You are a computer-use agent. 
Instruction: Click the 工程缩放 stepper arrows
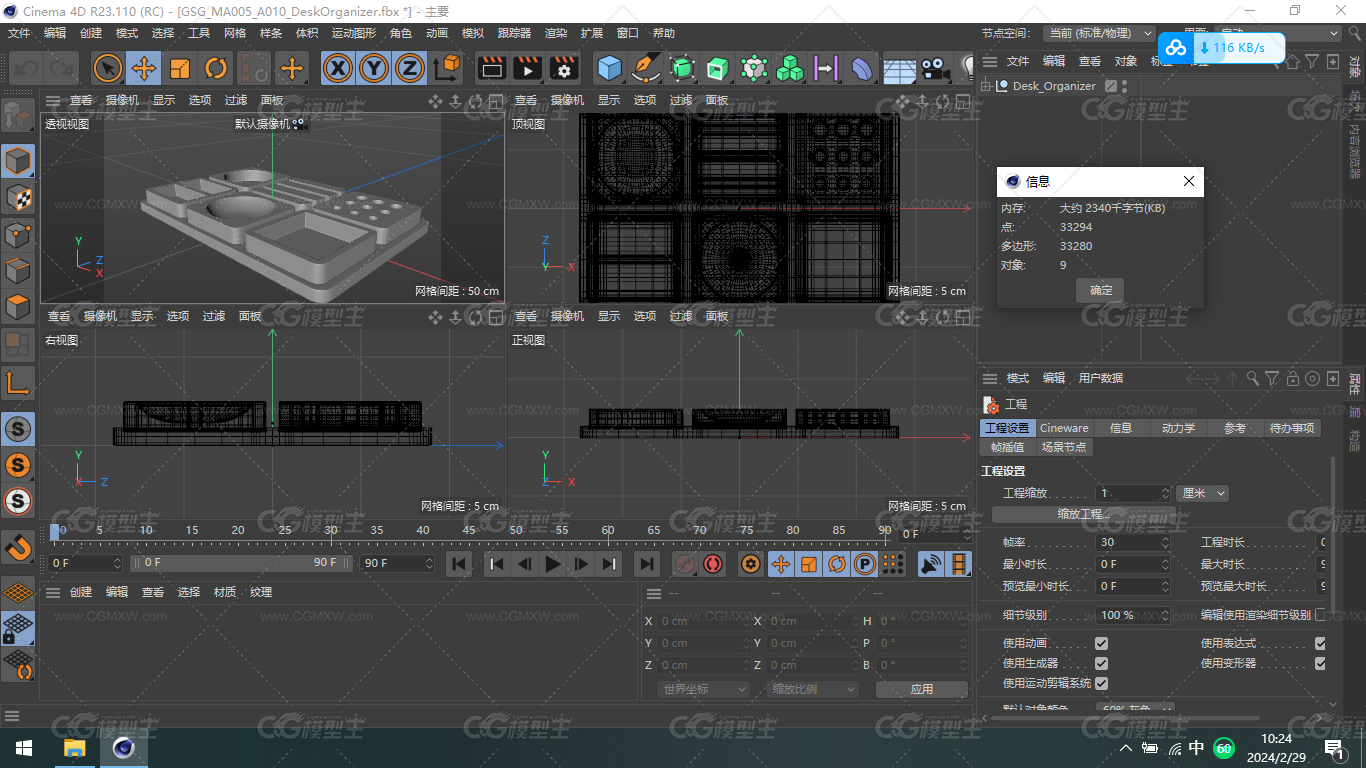[x=1165, y=493]
